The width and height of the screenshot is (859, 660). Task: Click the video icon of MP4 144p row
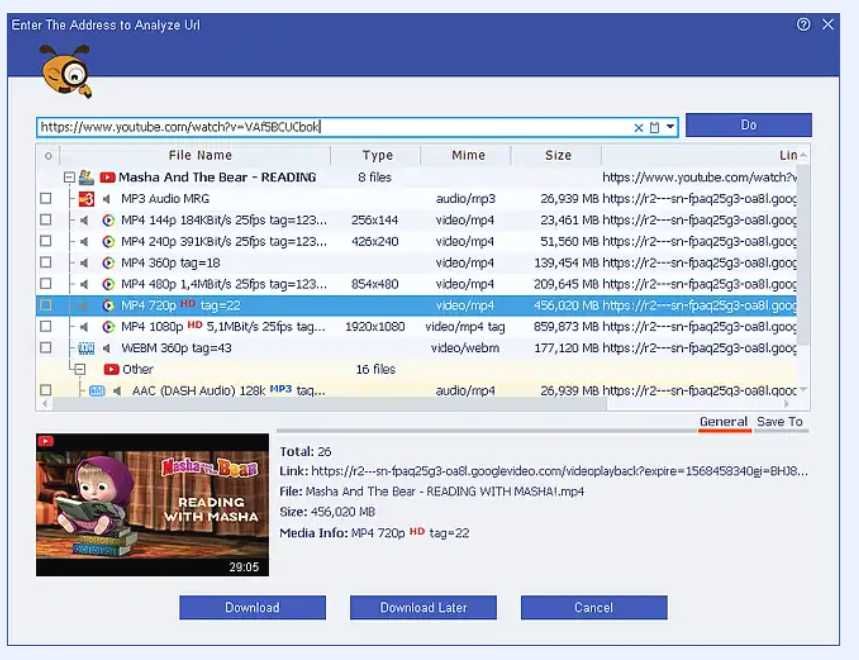tap(108, 220)
